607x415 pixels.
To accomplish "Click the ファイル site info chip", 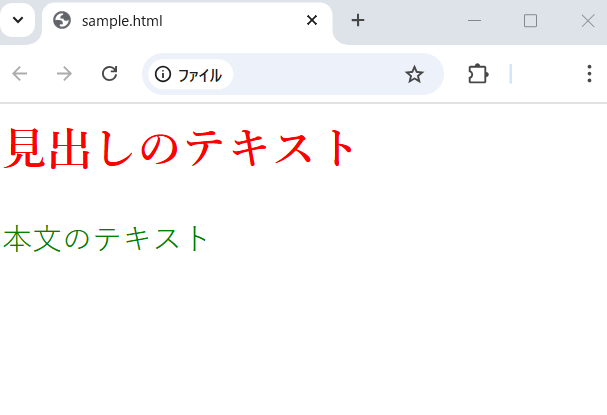I will pos(190,74).
